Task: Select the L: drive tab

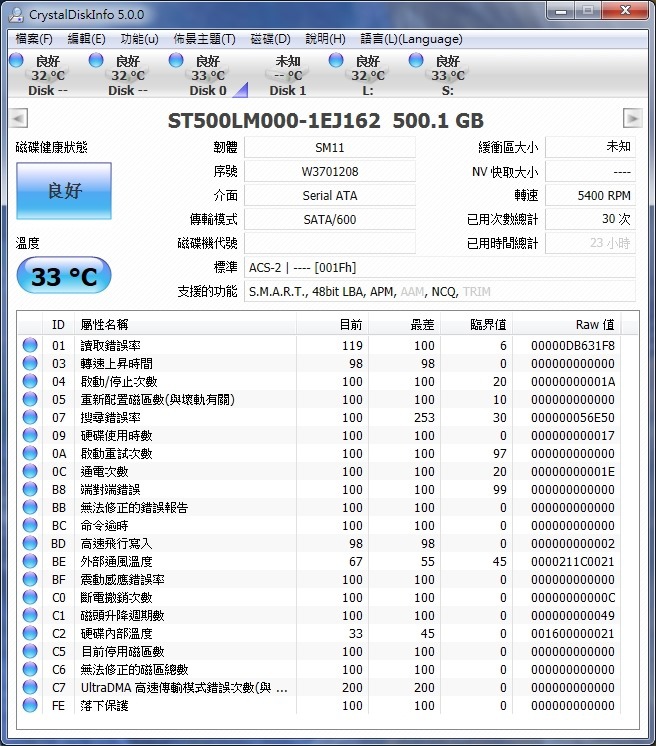Action: pos(367,76)
